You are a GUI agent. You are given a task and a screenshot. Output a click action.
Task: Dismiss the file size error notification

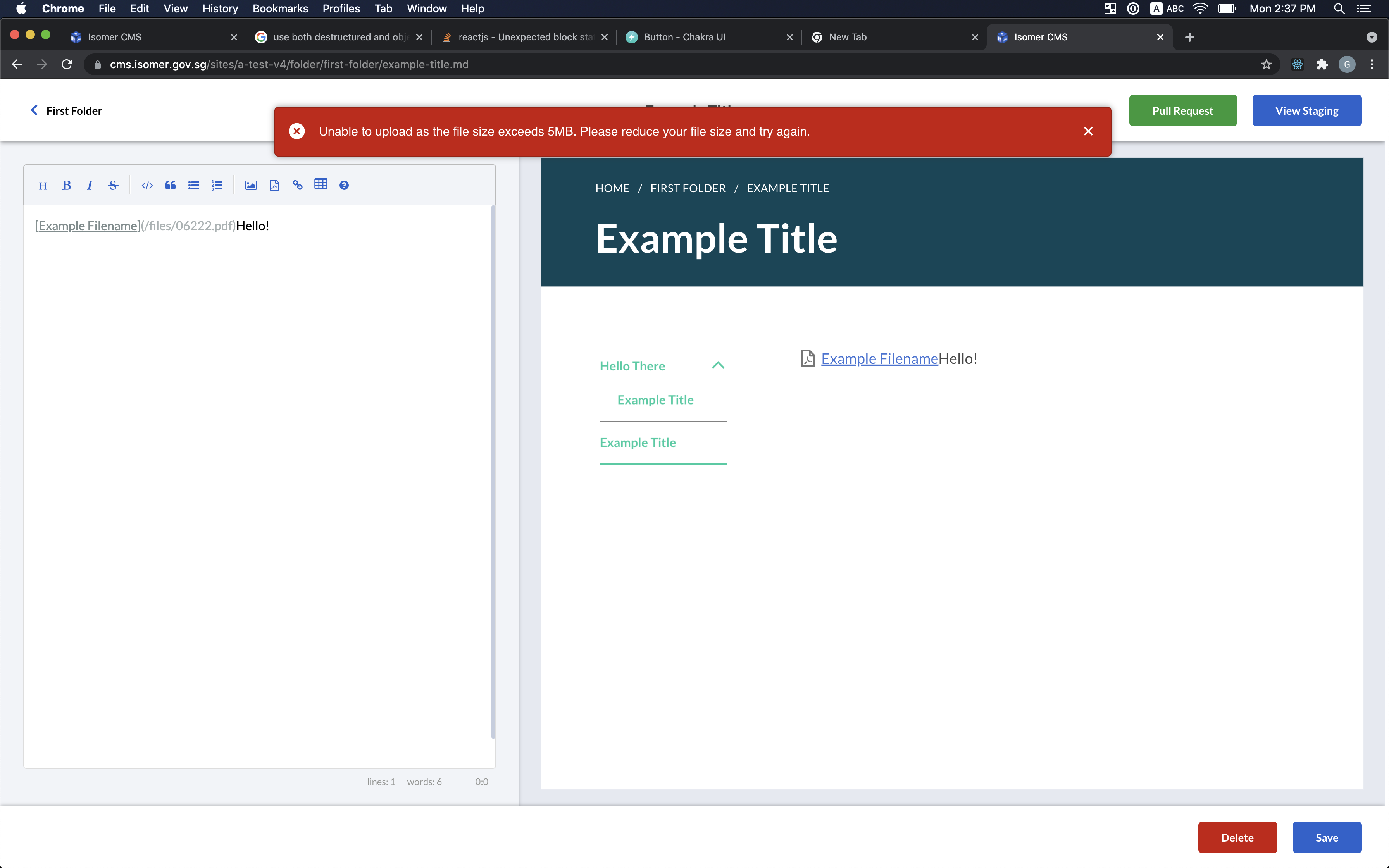pyautogui.click(x=1087, y=131)
